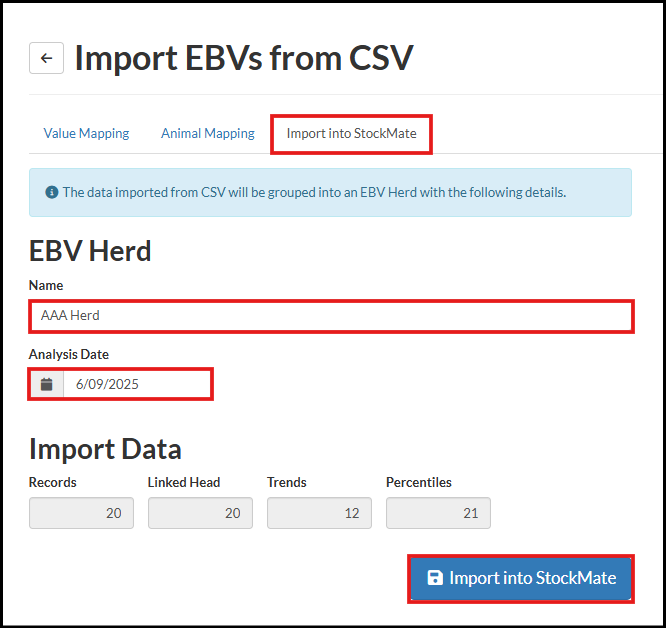The image size is (666, 628).
Task: Click the EBV Herd section heading
Action: pos(90,250)
